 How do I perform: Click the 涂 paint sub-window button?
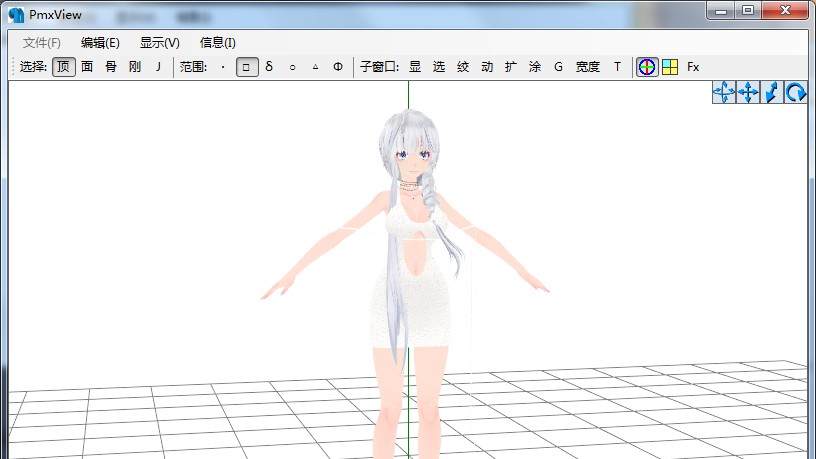(535, 67)
